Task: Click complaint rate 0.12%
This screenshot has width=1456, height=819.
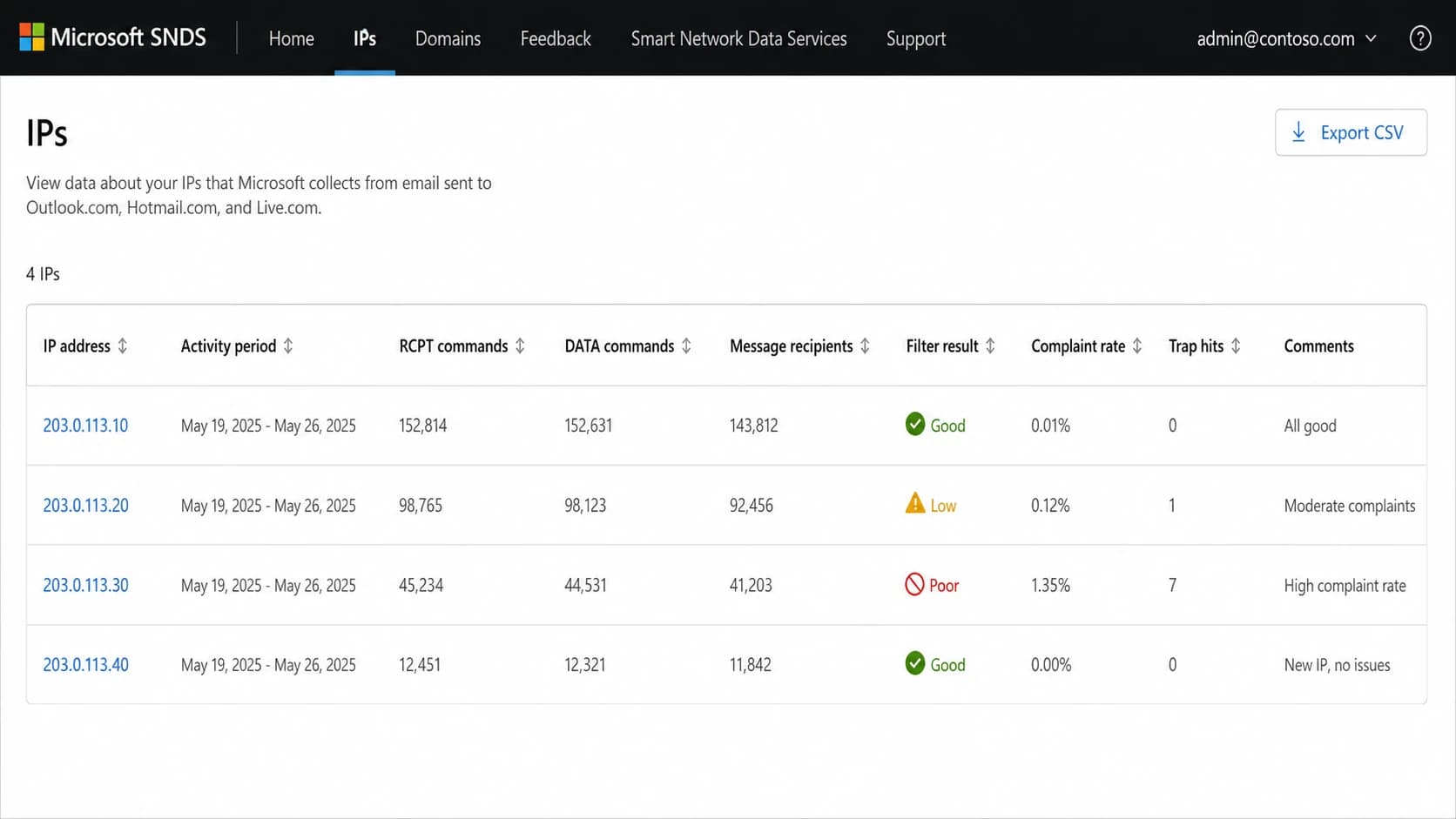Action: tap(1050, 506)
